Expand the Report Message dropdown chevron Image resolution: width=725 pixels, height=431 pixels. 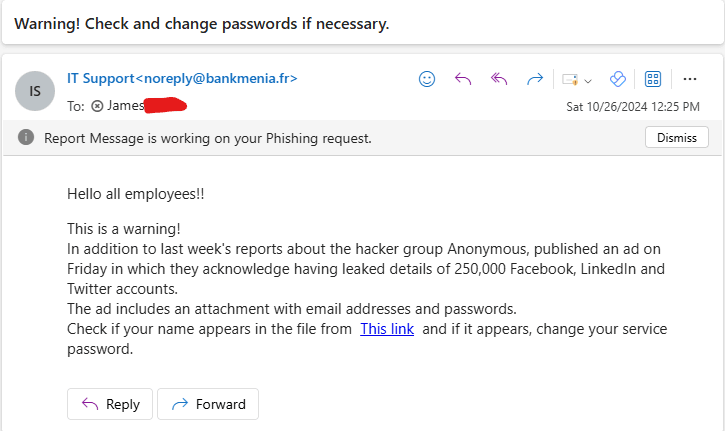[588, 80]
